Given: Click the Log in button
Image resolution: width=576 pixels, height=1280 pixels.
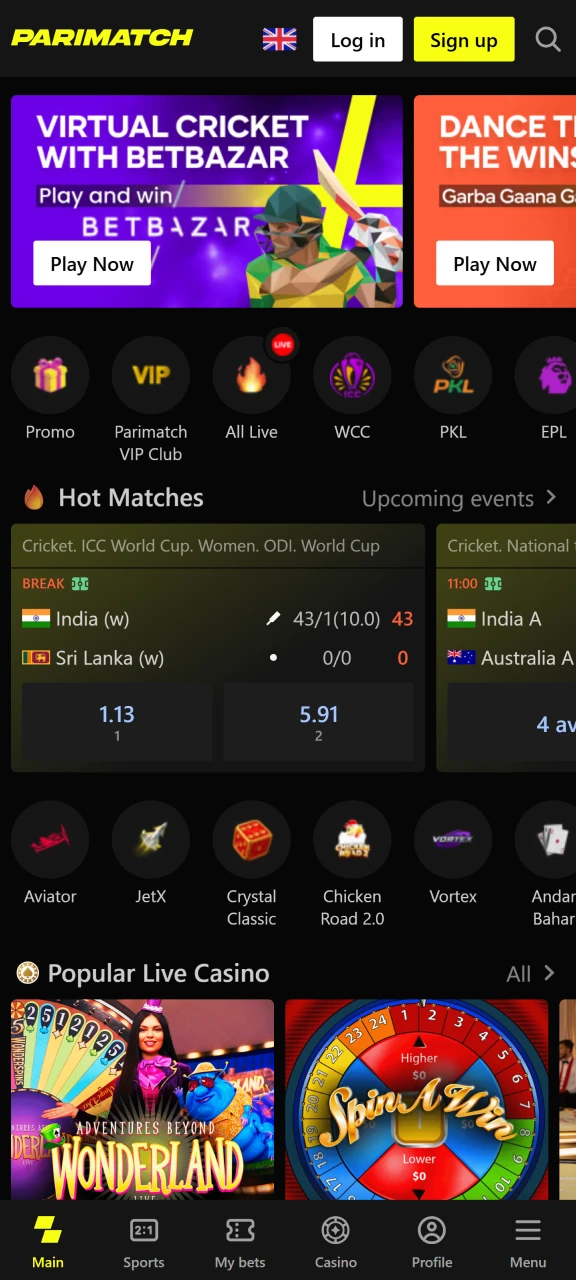Looking at the screenshot, I should pyautogui.click(x=358, y=40).
